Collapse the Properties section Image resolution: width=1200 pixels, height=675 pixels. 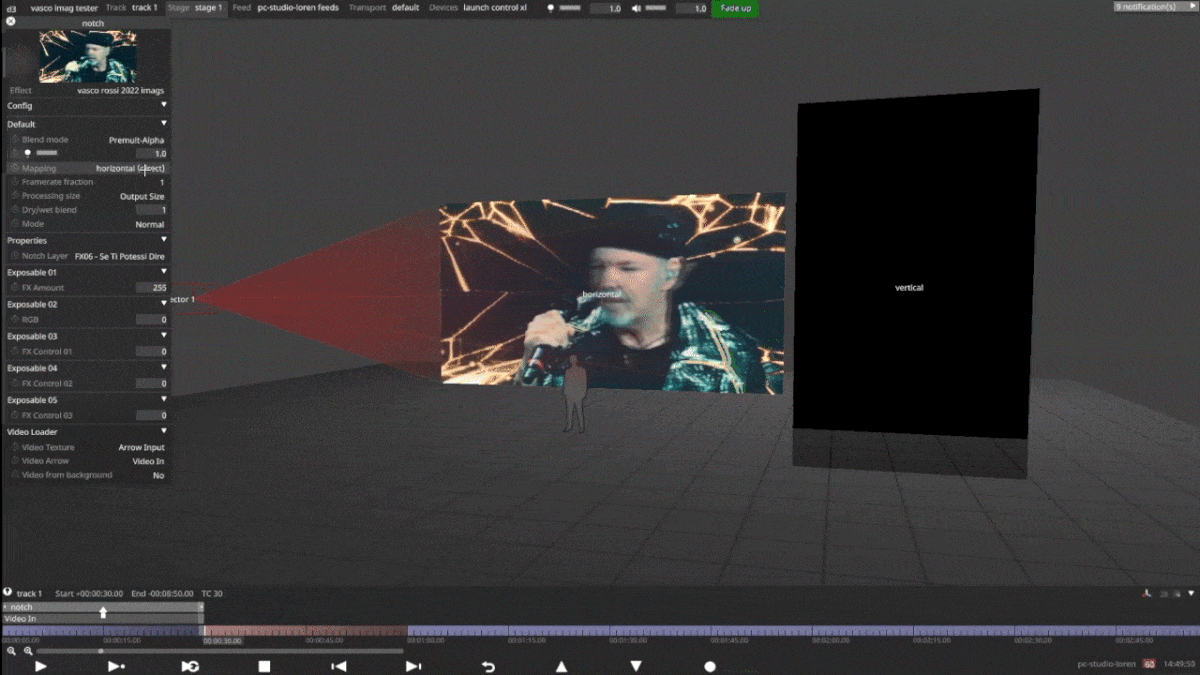click(164, 240)
